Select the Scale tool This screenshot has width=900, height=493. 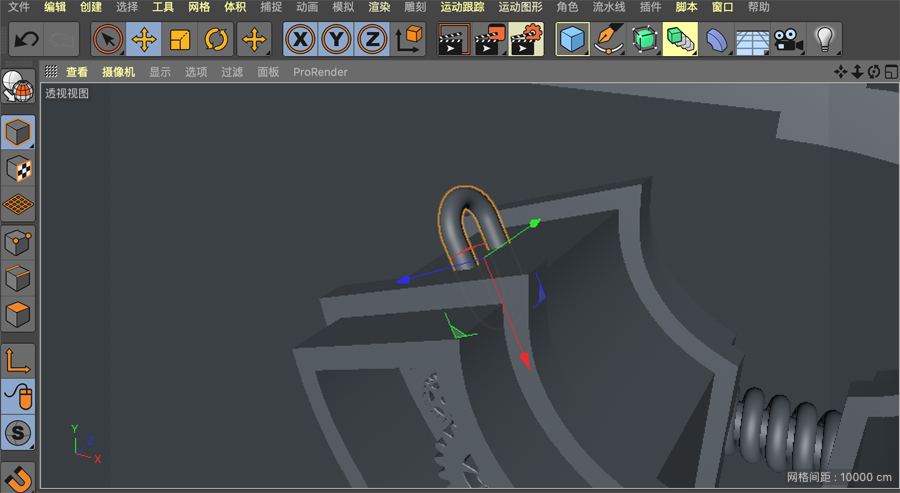(x=180, y=40)
